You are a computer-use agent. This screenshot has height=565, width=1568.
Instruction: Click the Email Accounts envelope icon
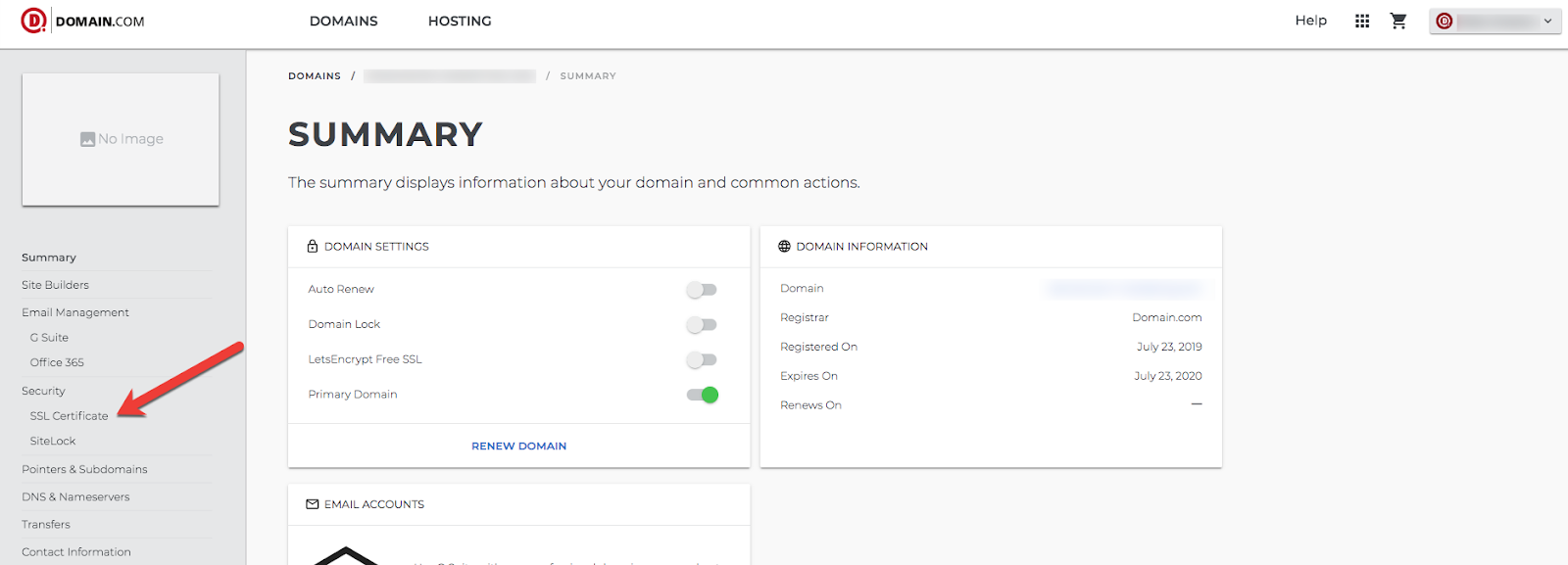pos(313,504)
